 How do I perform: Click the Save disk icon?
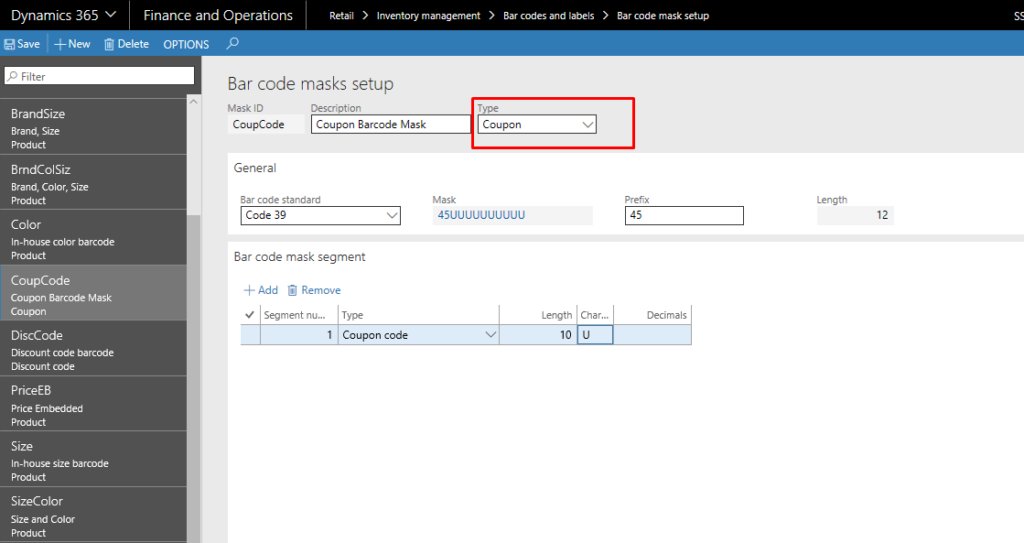[10, 44]
